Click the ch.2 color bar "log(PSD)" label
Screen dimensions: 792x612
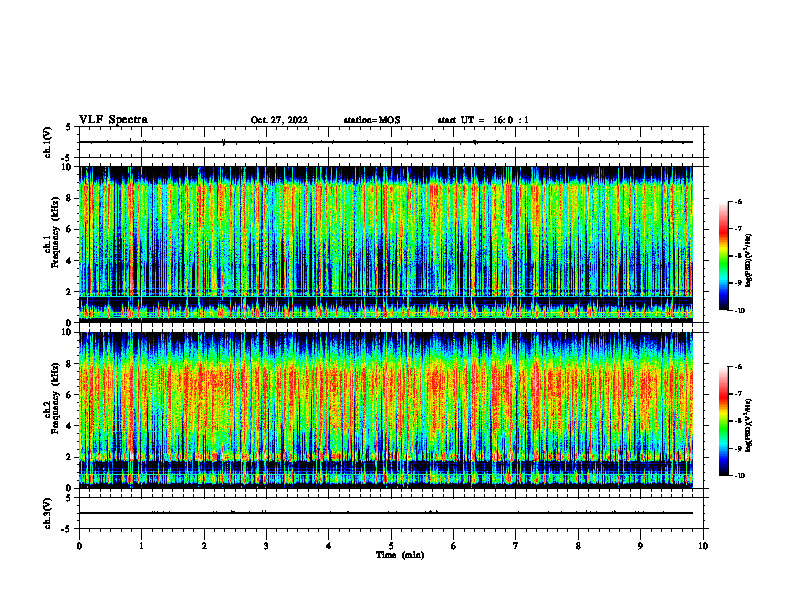click(x=750, y=425)
